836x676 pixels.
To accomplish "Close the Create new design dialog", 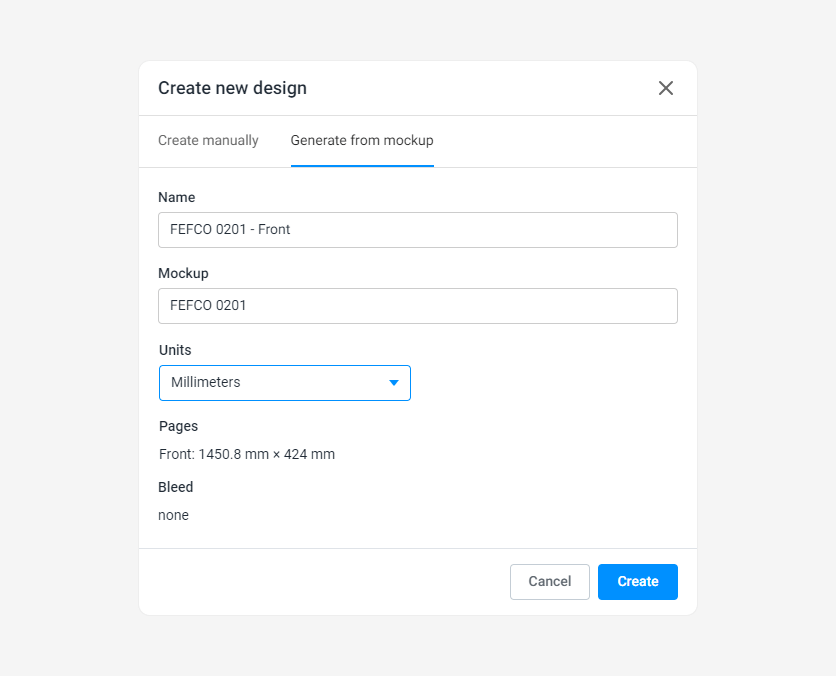I will coord(665,88).
